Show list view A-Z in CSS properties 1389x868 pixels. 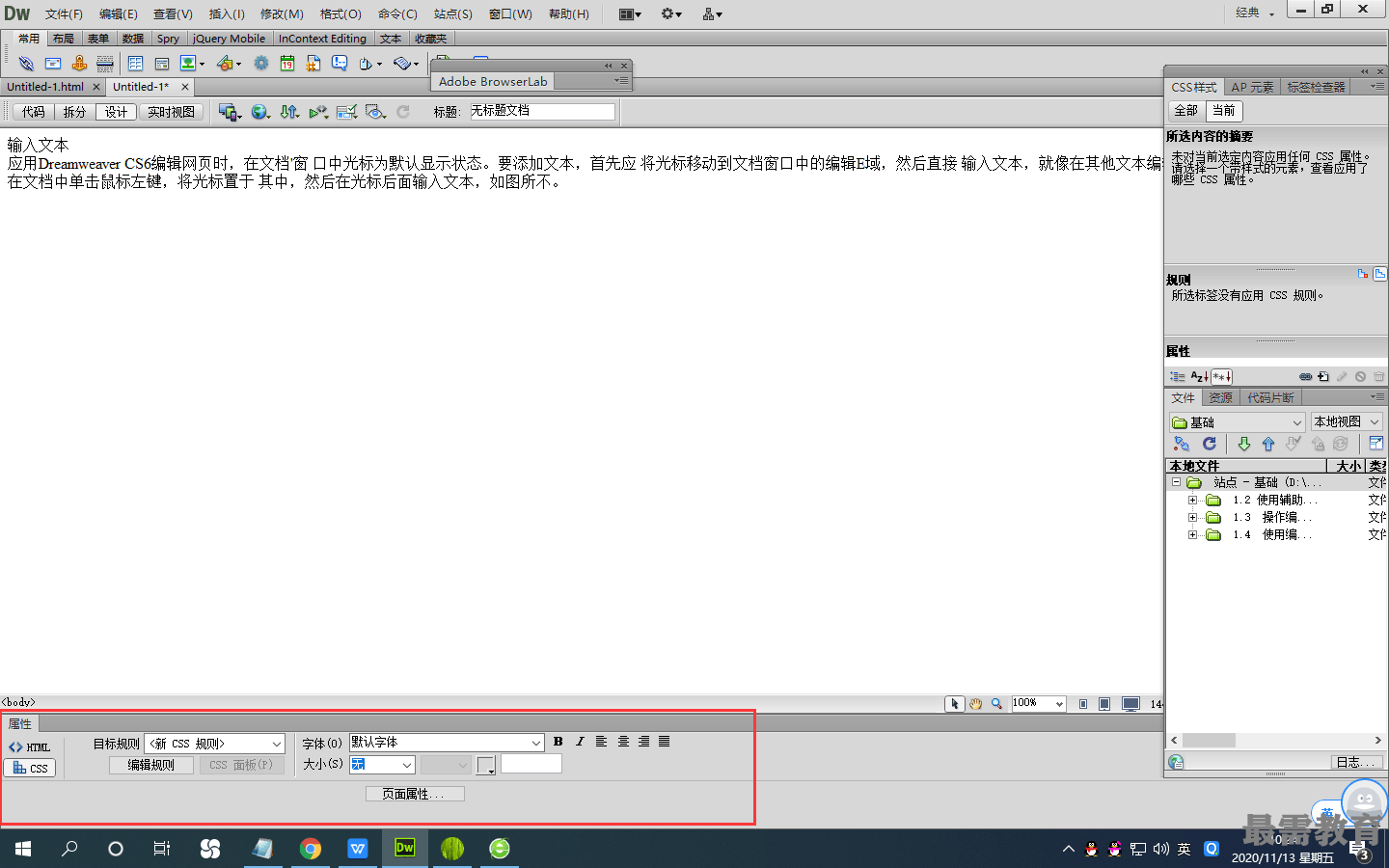1199,376
